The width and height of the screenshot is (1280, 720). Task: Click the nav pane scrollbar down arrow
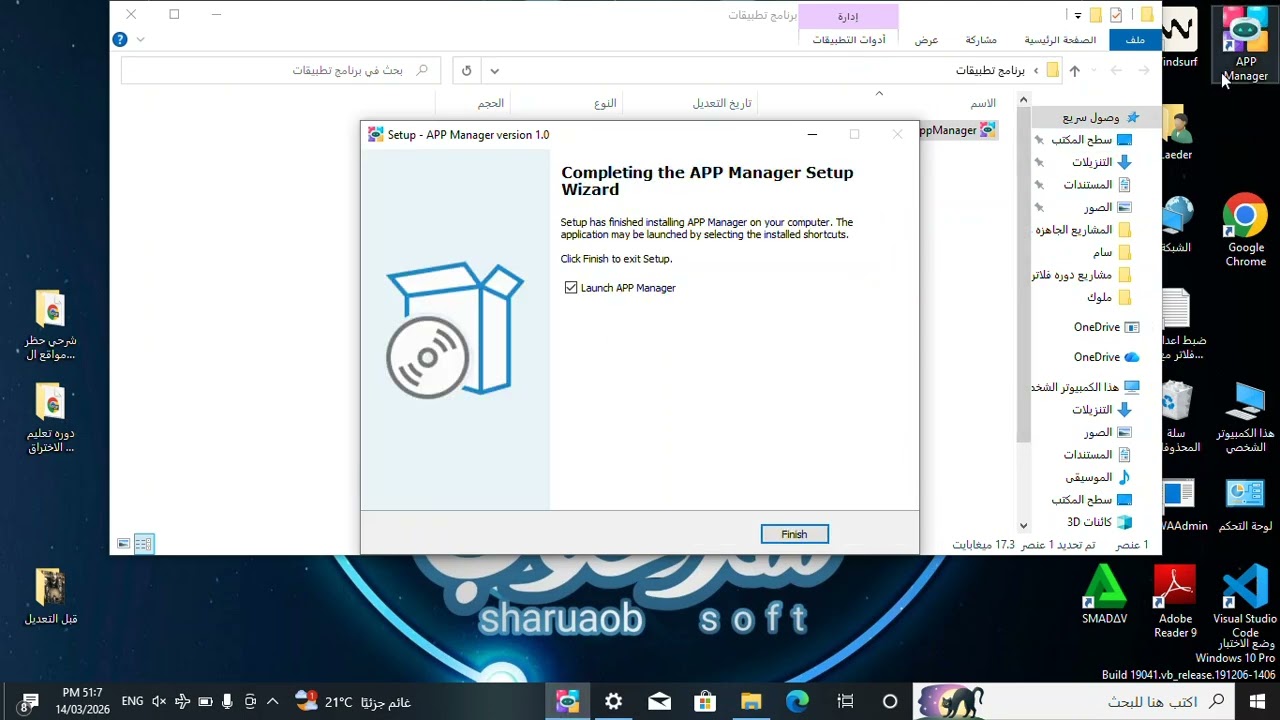pyautogui.click(x=1023, y=525)
